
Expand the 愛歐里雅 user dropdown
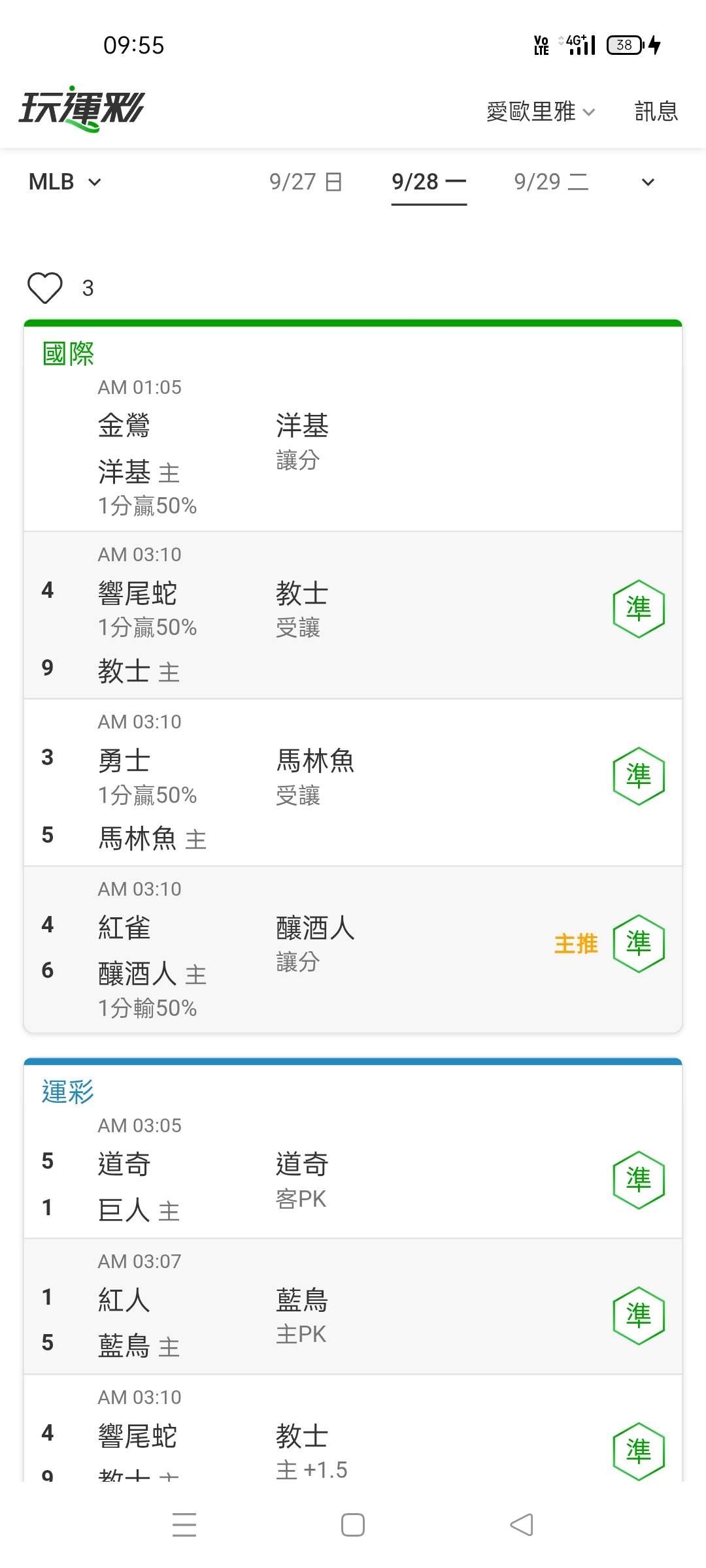(541, 111)
